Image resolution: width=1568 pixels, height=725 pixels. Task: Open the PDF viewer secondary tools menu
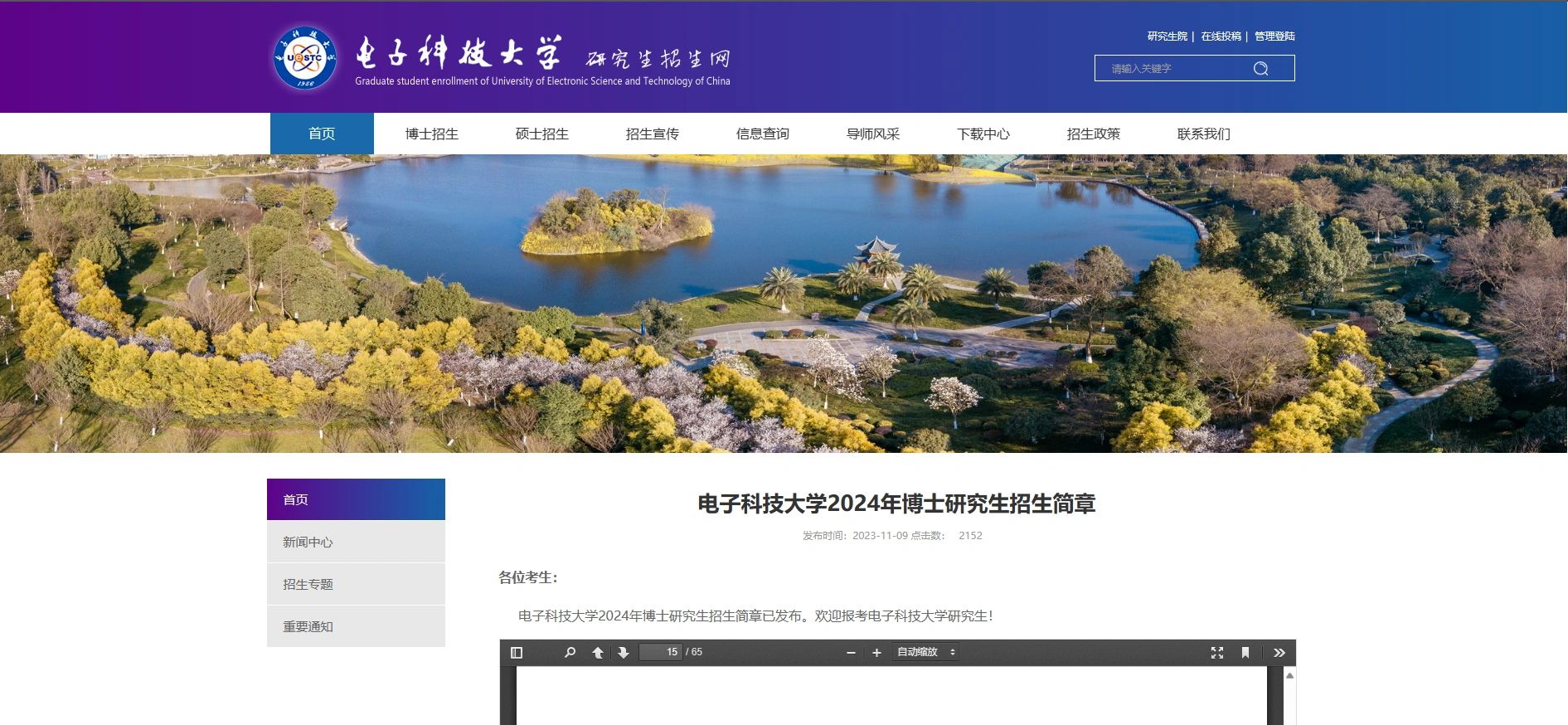(1279, 653)
